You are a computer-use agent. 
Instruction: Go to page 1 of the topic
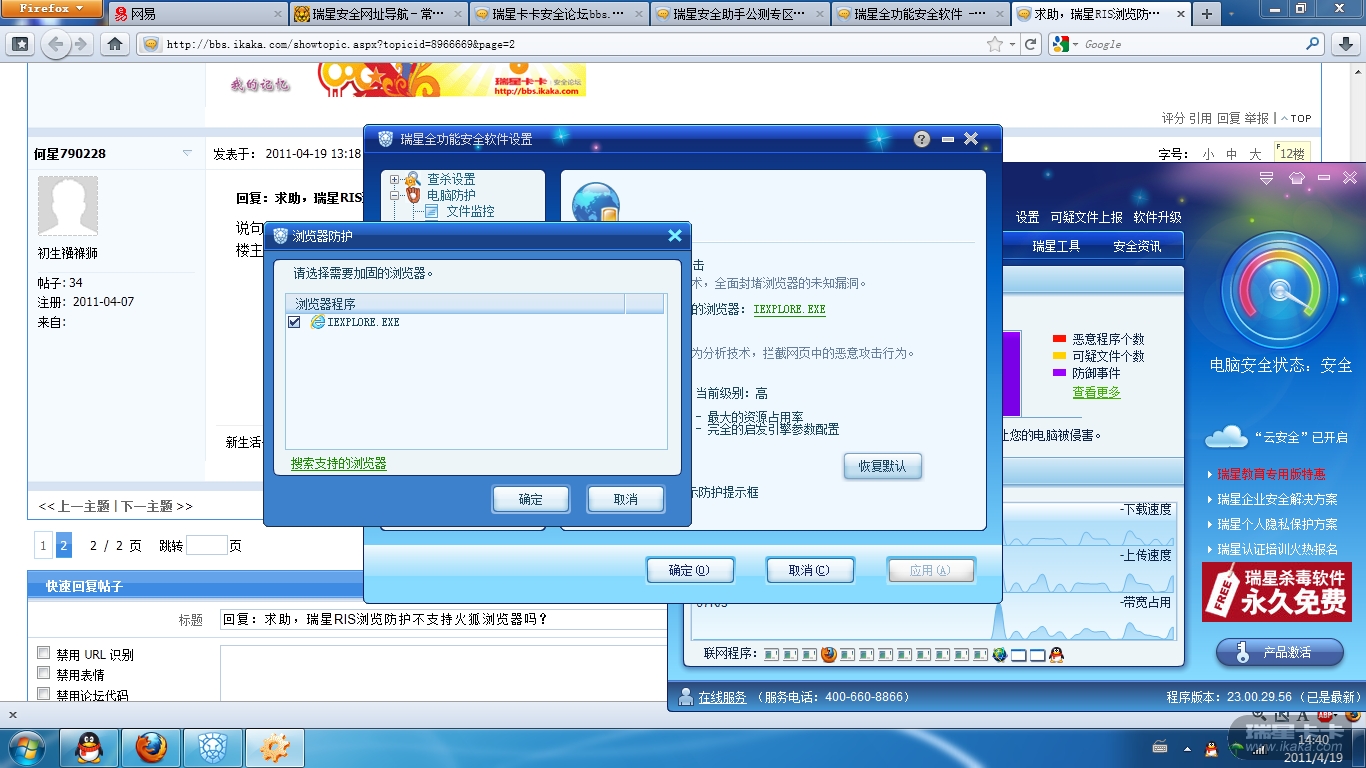pos(43,546)
